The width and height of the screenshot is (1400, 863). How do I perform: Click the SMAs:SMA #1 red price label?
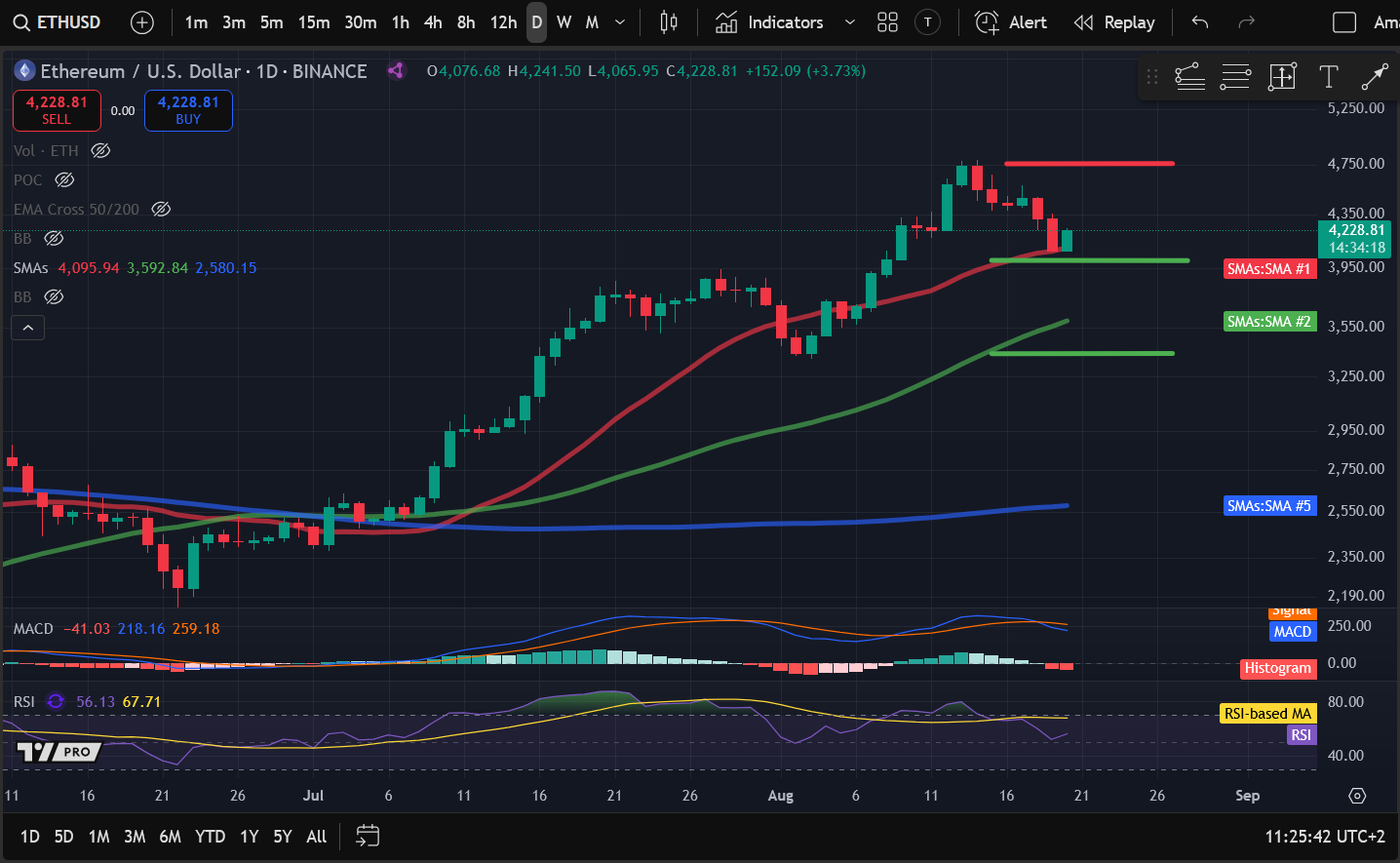(1269, 269)
